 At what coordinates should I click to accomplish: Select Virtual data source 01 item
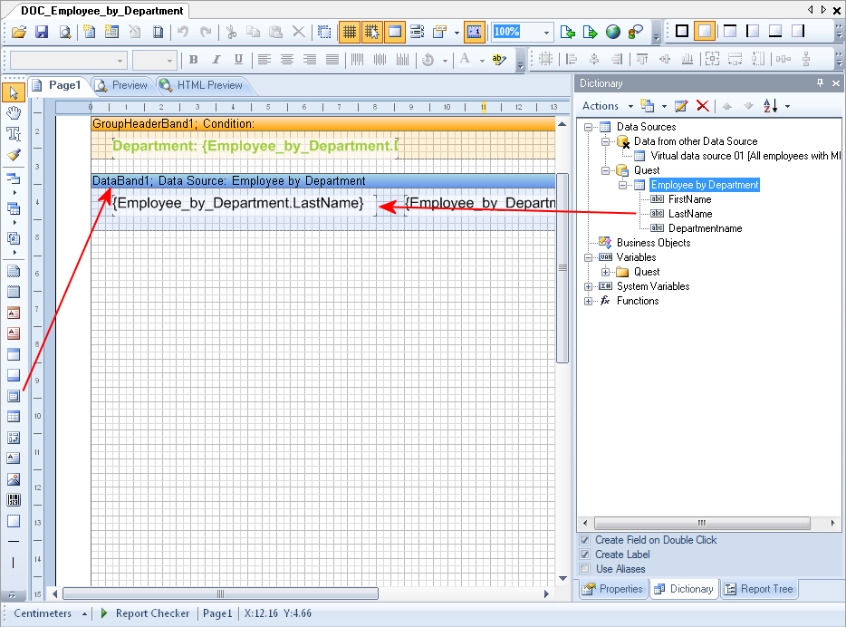pos(746,156)
